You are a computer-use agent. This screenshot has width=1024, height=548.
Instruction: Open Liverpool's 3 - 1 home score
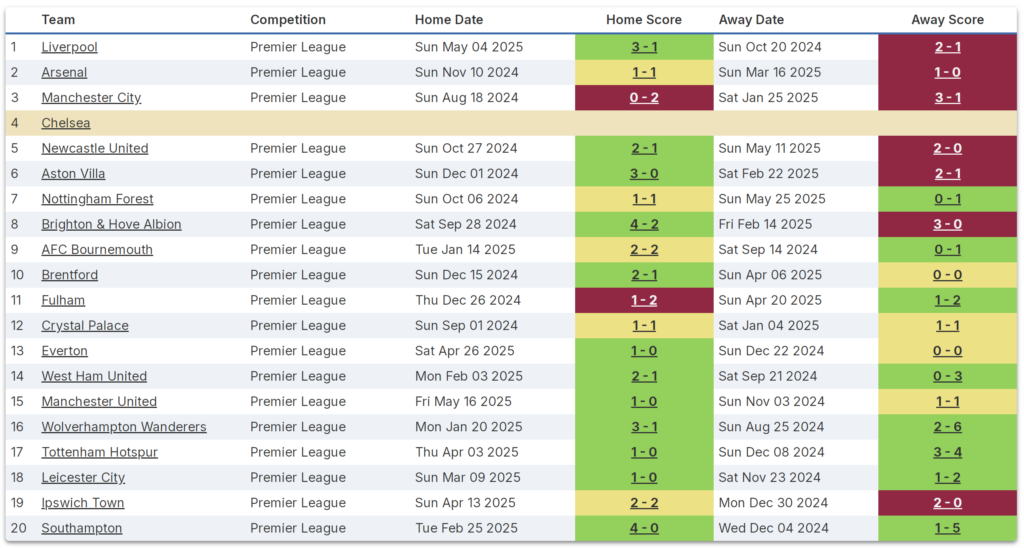[644, 47]
